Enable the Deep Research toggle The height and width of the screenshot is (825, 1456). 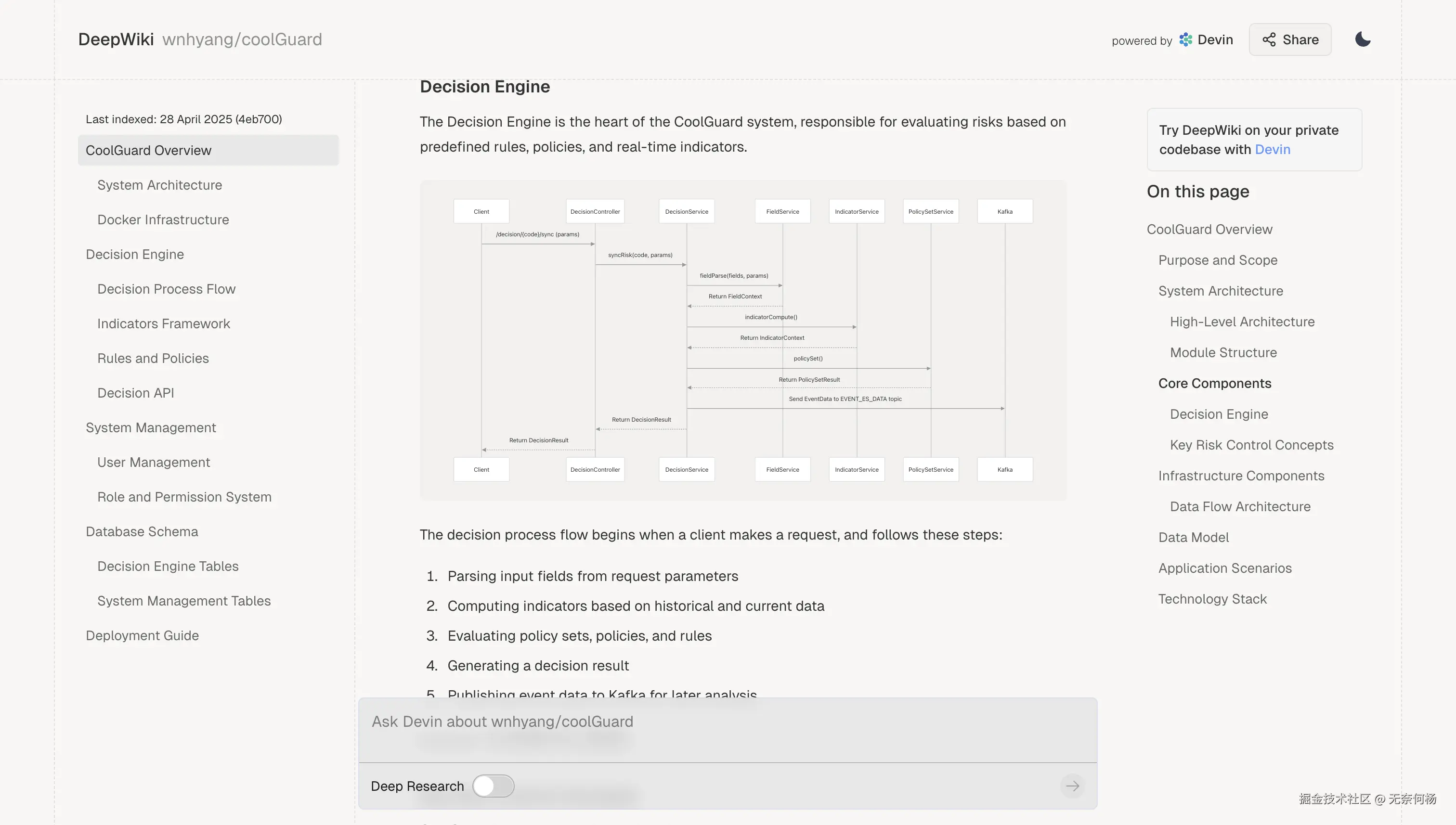pyautogui.click(x=493, y=786)
